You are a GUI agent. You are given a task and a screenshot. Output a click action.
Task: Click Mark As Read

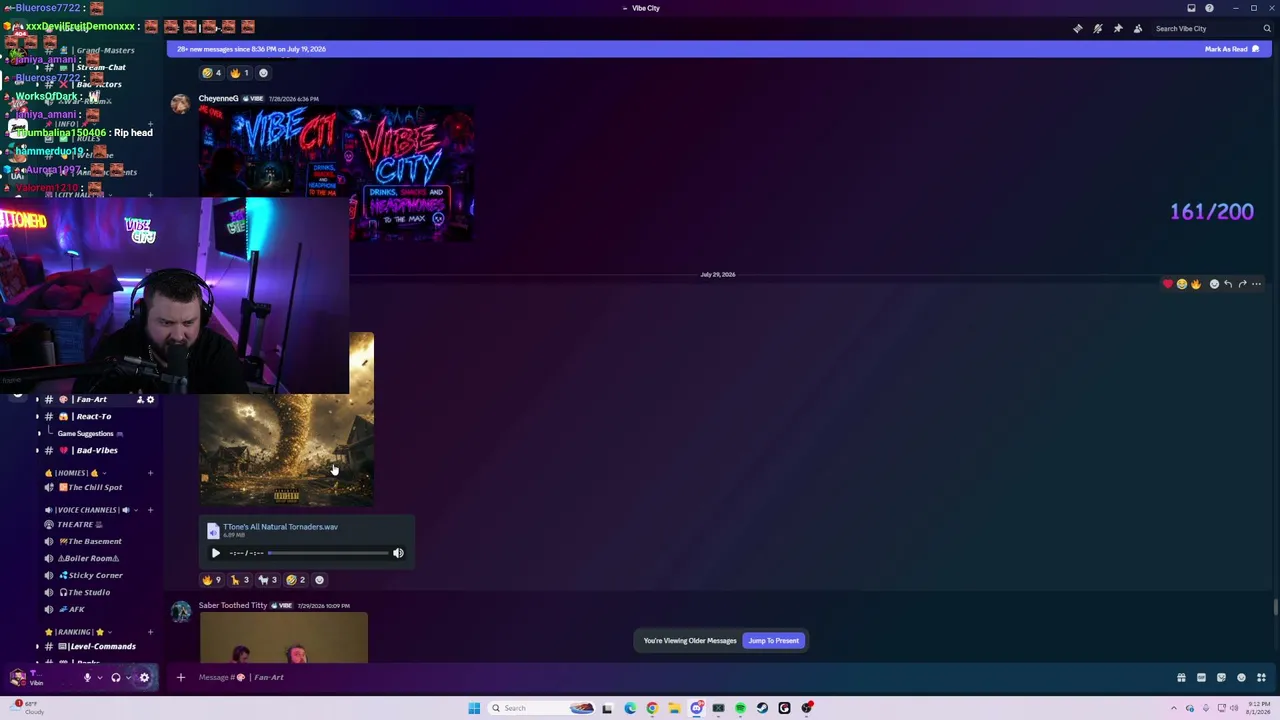pyautogui.click(x=1232, y=49)
